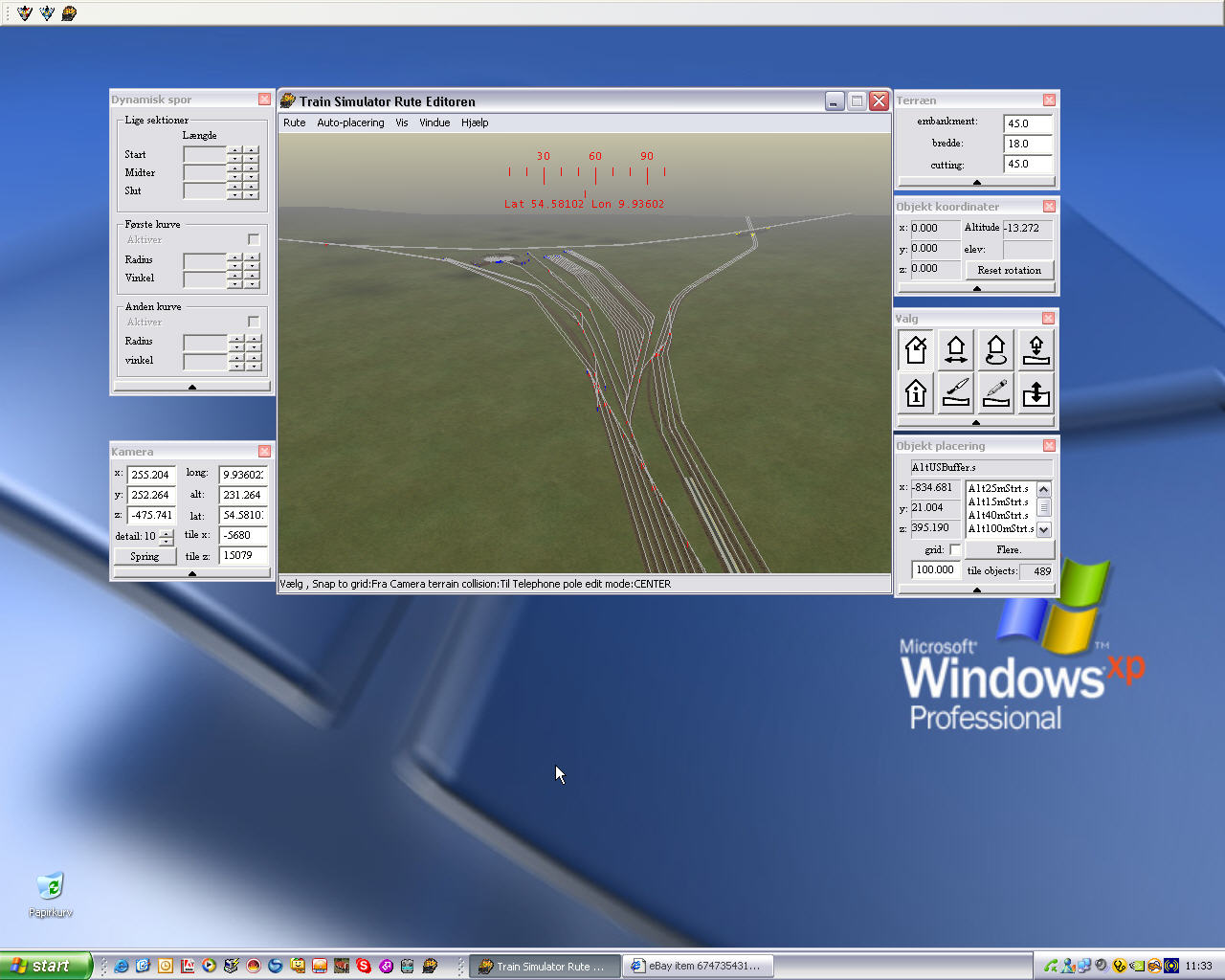
Task: Select Alt25mStrt.s in the object list
Action: pyautogui.click(x=1000, y=488)
